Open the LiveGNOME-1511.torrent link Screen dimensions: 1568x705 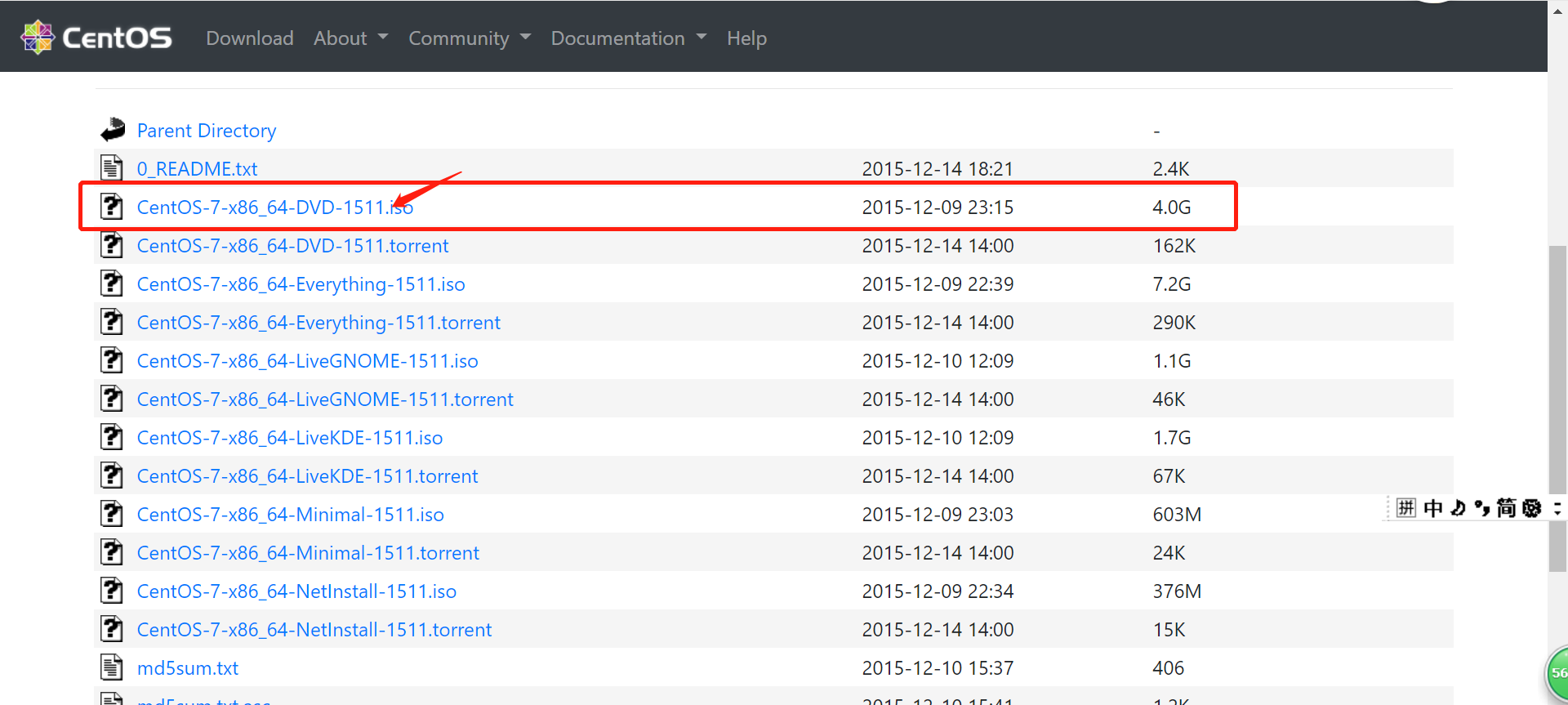pos(325,399)
